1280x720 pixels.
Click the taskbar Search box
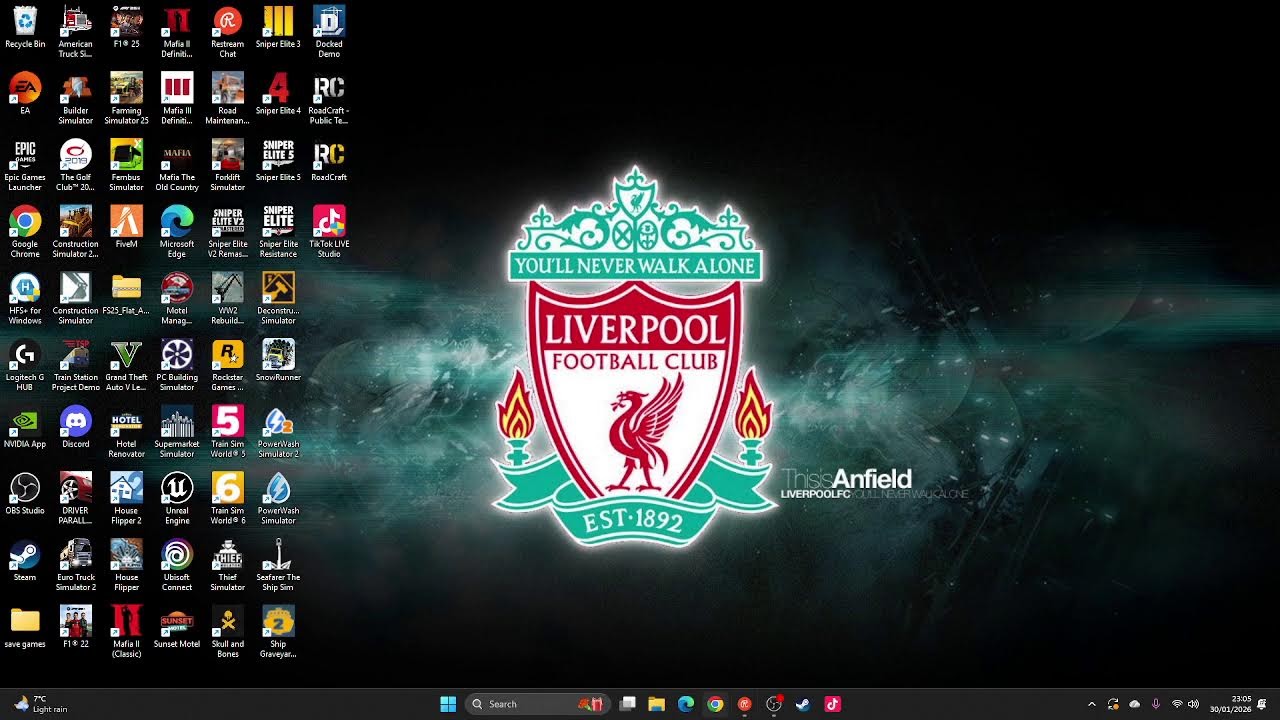[x=537, y=704]
